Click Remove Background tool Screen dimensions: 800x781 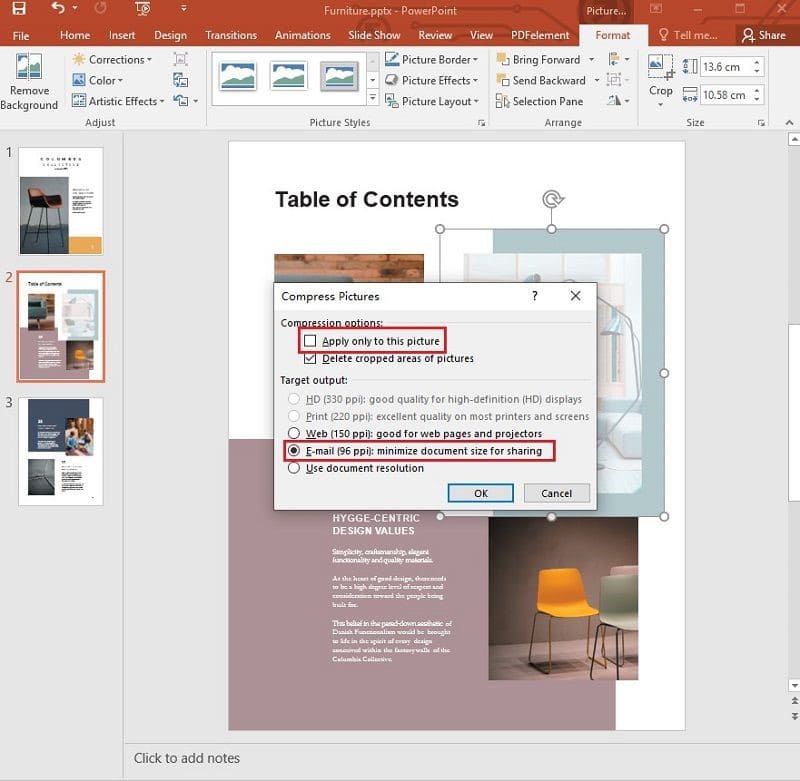(29, 82)
